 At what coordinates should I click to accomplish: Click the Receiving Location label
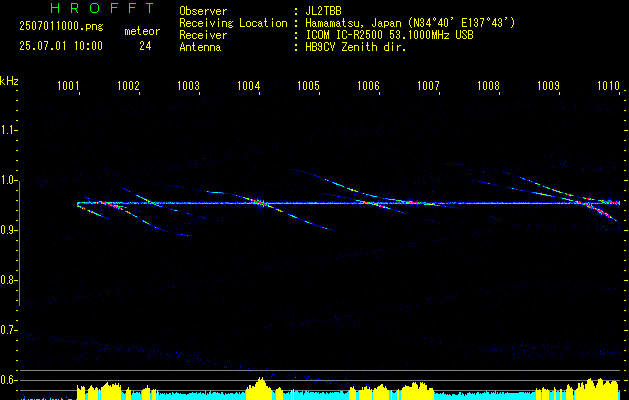[233, 23]
